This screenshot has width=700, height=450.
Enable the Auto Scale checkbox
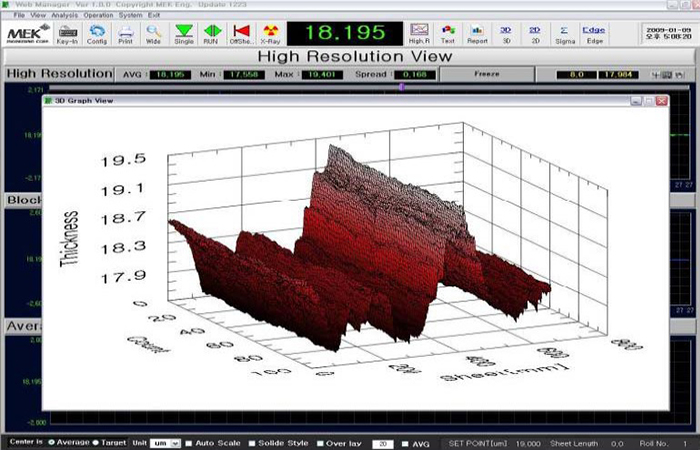189,442
